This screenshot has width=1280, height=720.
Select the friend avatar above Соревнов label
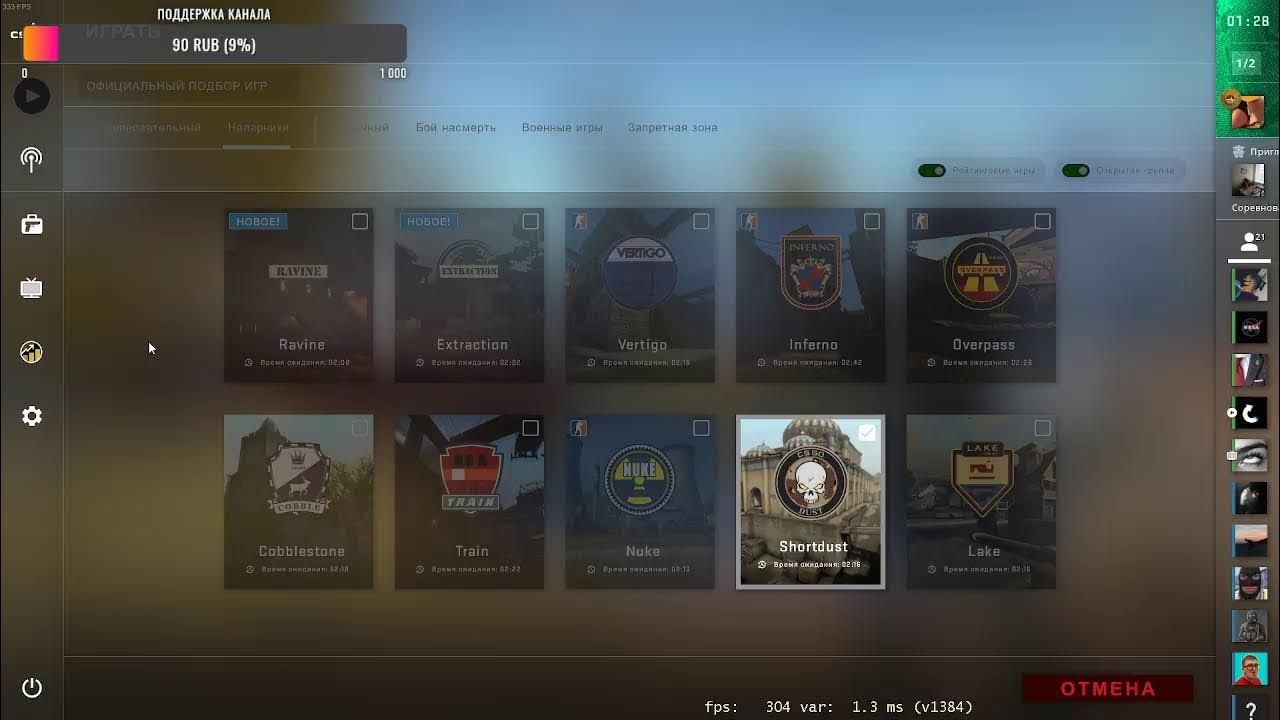[1248, 181]
